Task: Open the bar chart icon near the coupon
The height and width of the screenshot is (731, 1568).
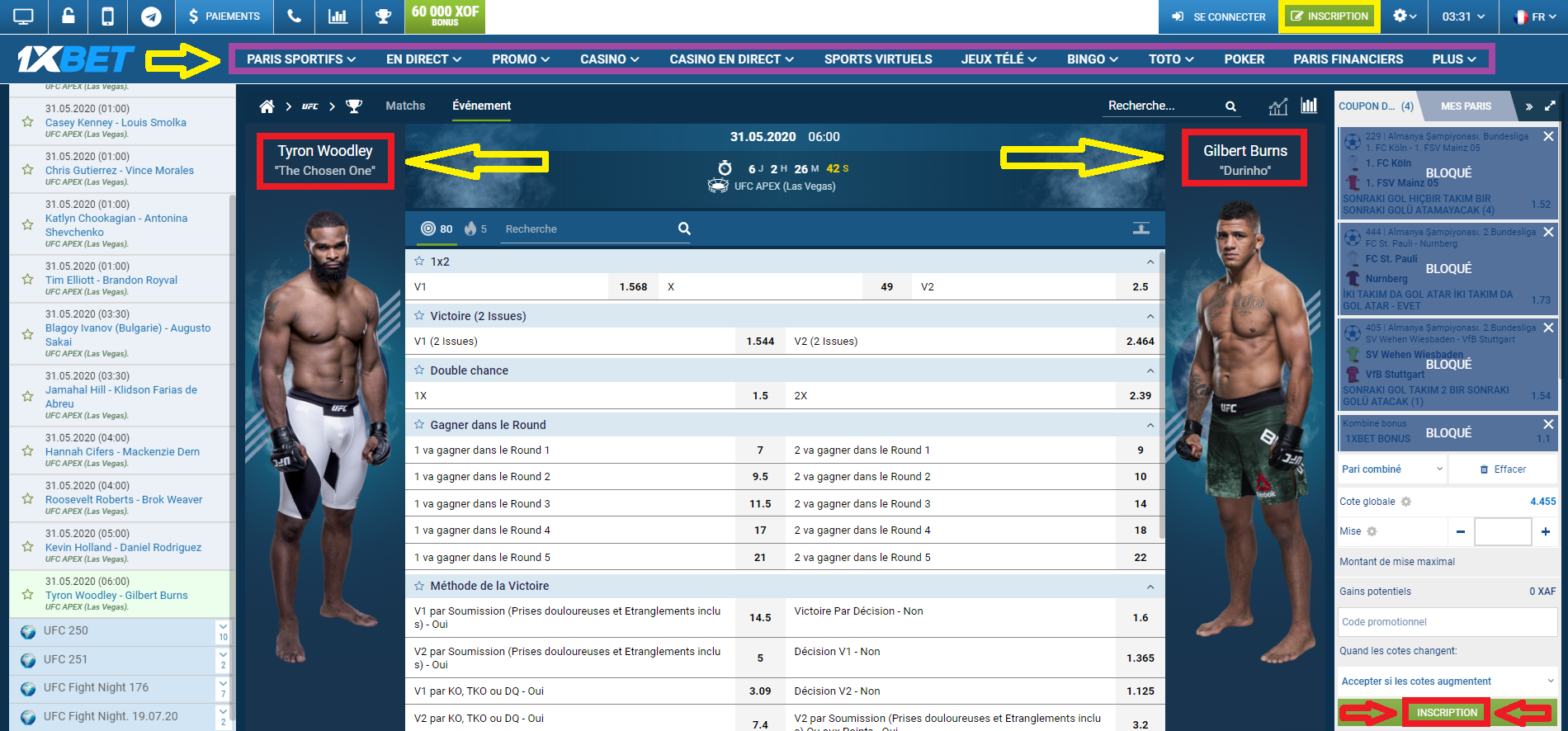Action: tap(1309, 106)
